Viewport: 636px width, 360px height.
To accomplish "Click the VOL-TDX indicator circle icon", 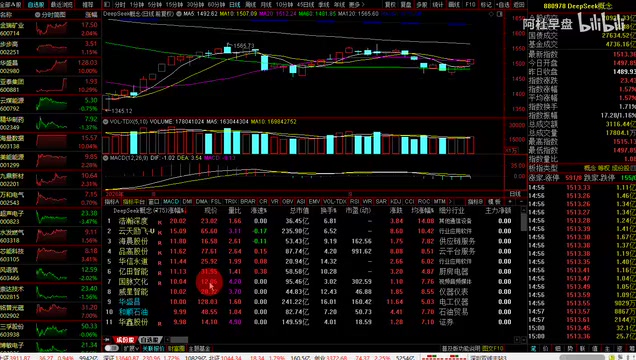I will [x=105, y=122].
